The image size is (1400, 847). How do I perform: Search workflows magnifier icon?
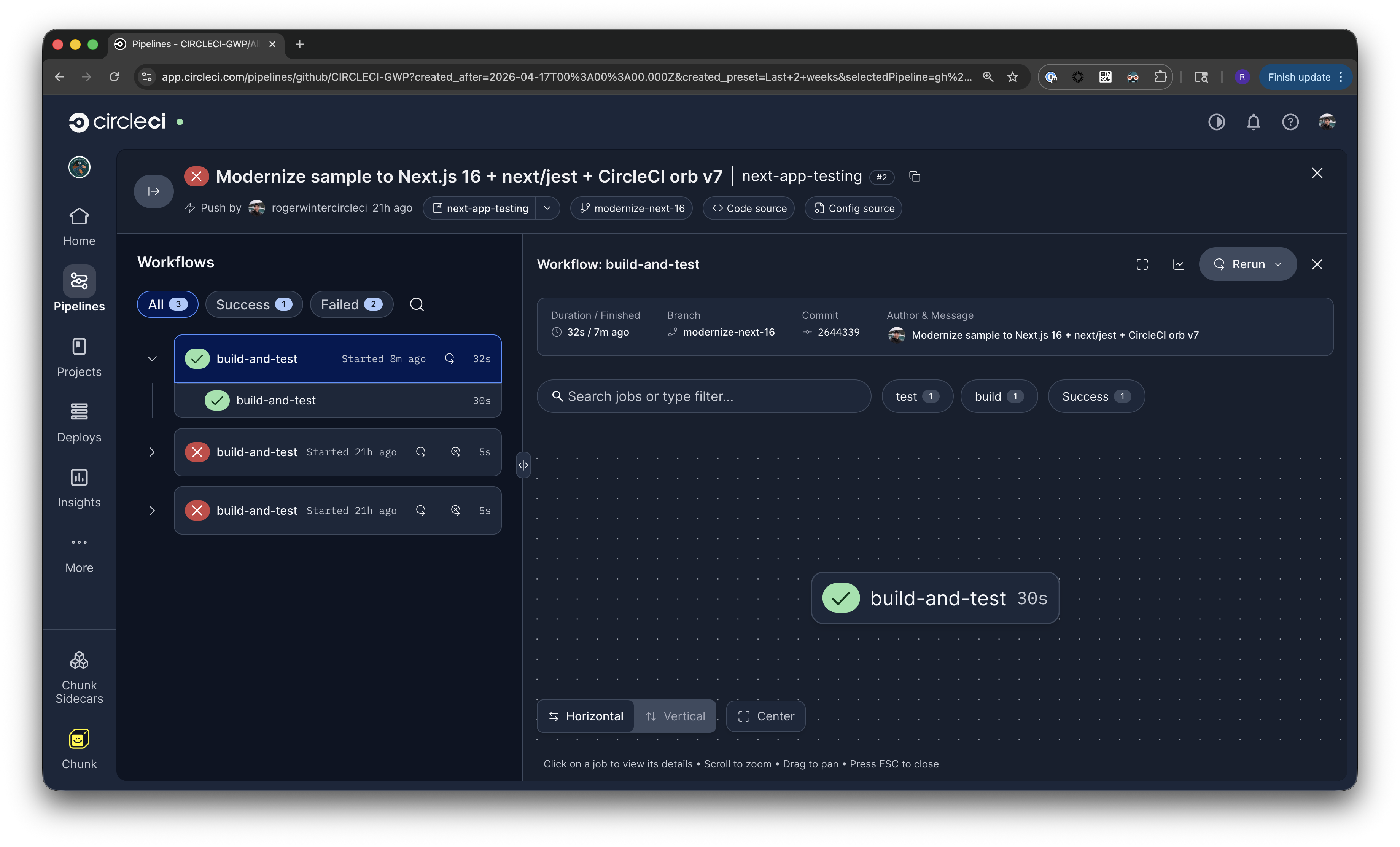point(417,305)
